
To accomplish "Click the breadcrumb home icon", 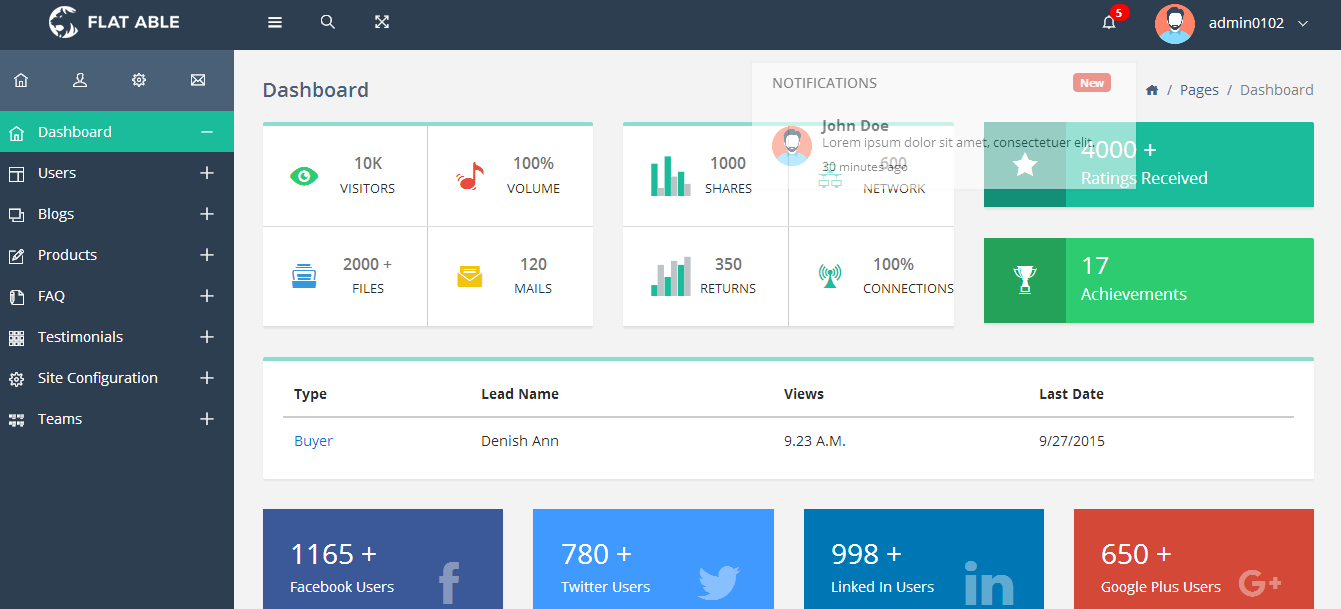I will pyautogui.click(x=1152, y=90).
